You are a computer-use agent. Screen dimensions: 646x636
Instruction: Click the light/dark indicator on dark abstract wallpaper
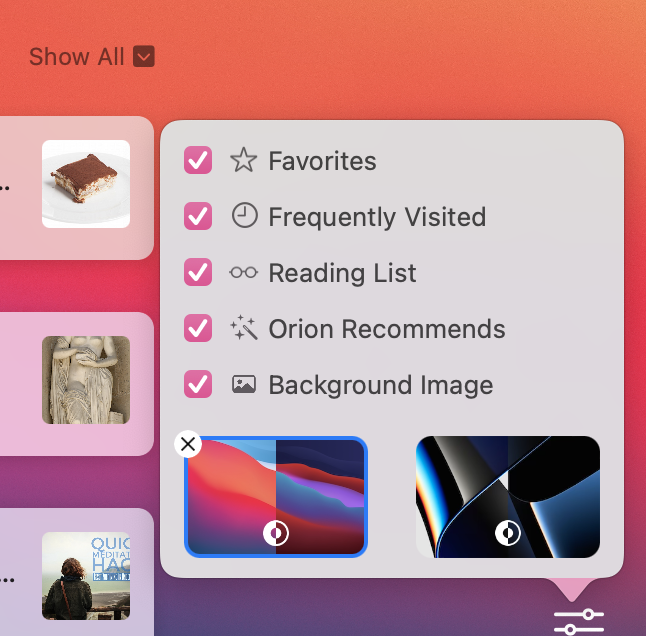(x=508, y=533)
